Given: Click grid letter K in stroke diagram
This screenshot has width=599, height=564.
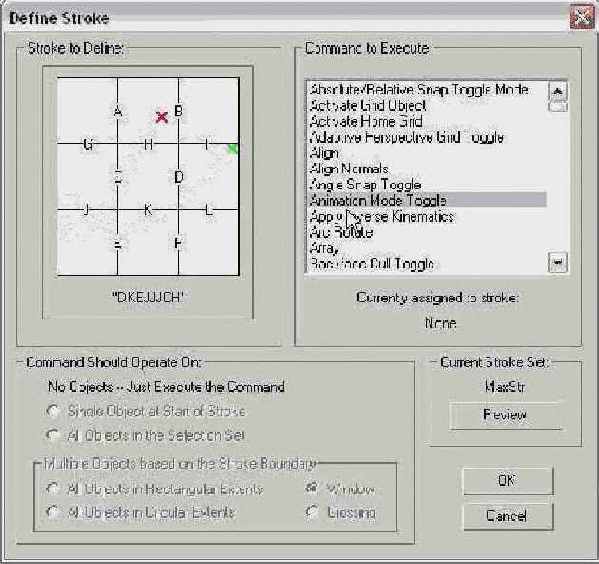Looking at the screenshot, I should 148,209.
